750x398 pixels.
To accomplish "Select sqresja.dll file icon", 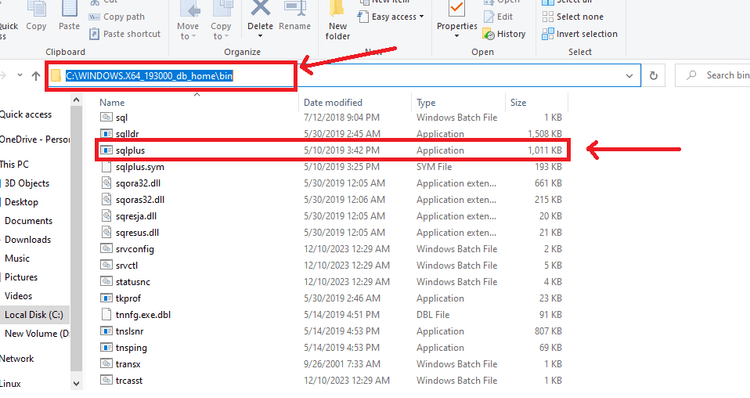I will (x=106, y=216).
